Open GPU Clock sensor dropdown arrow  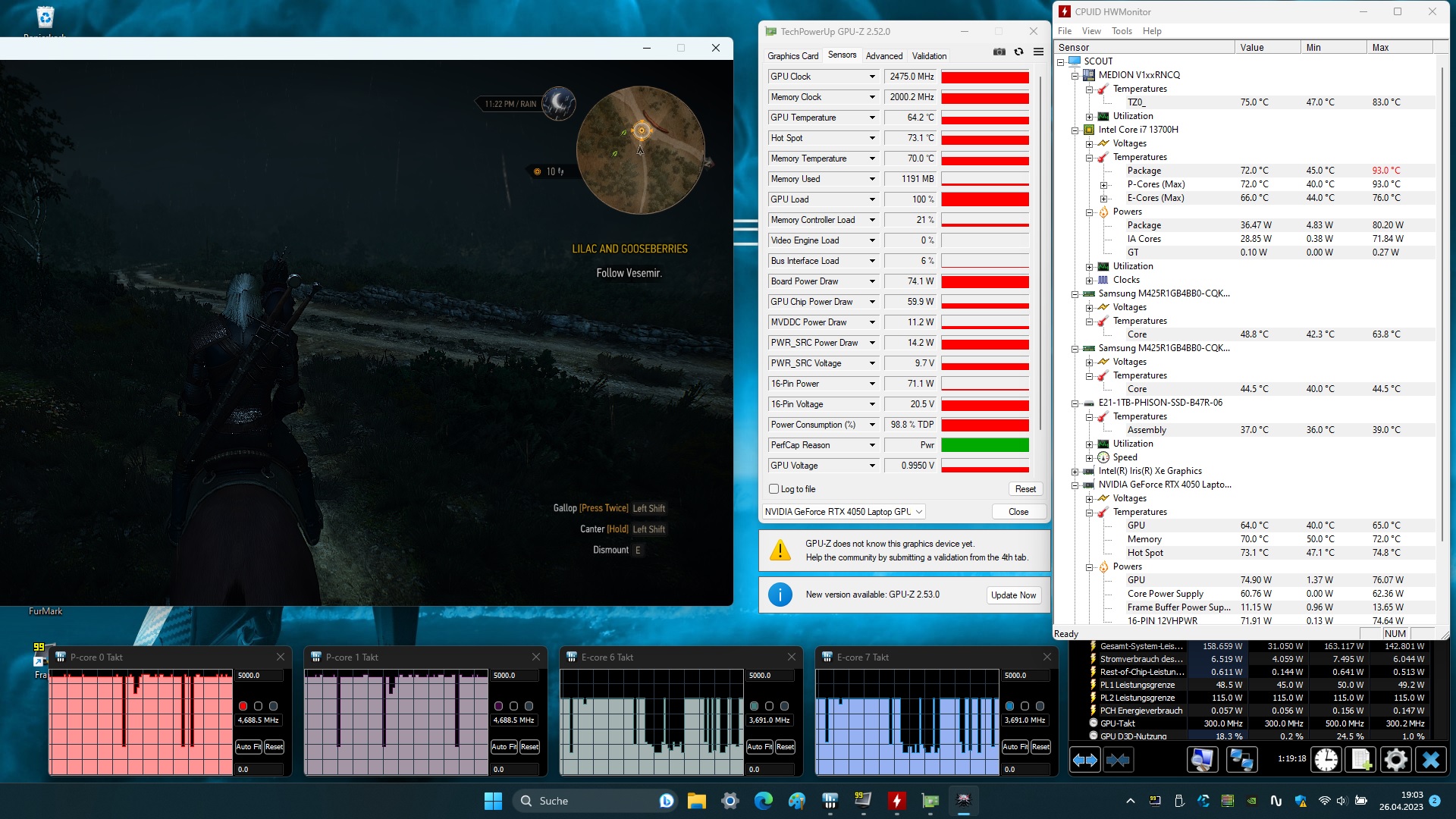[x=872, y=77]
